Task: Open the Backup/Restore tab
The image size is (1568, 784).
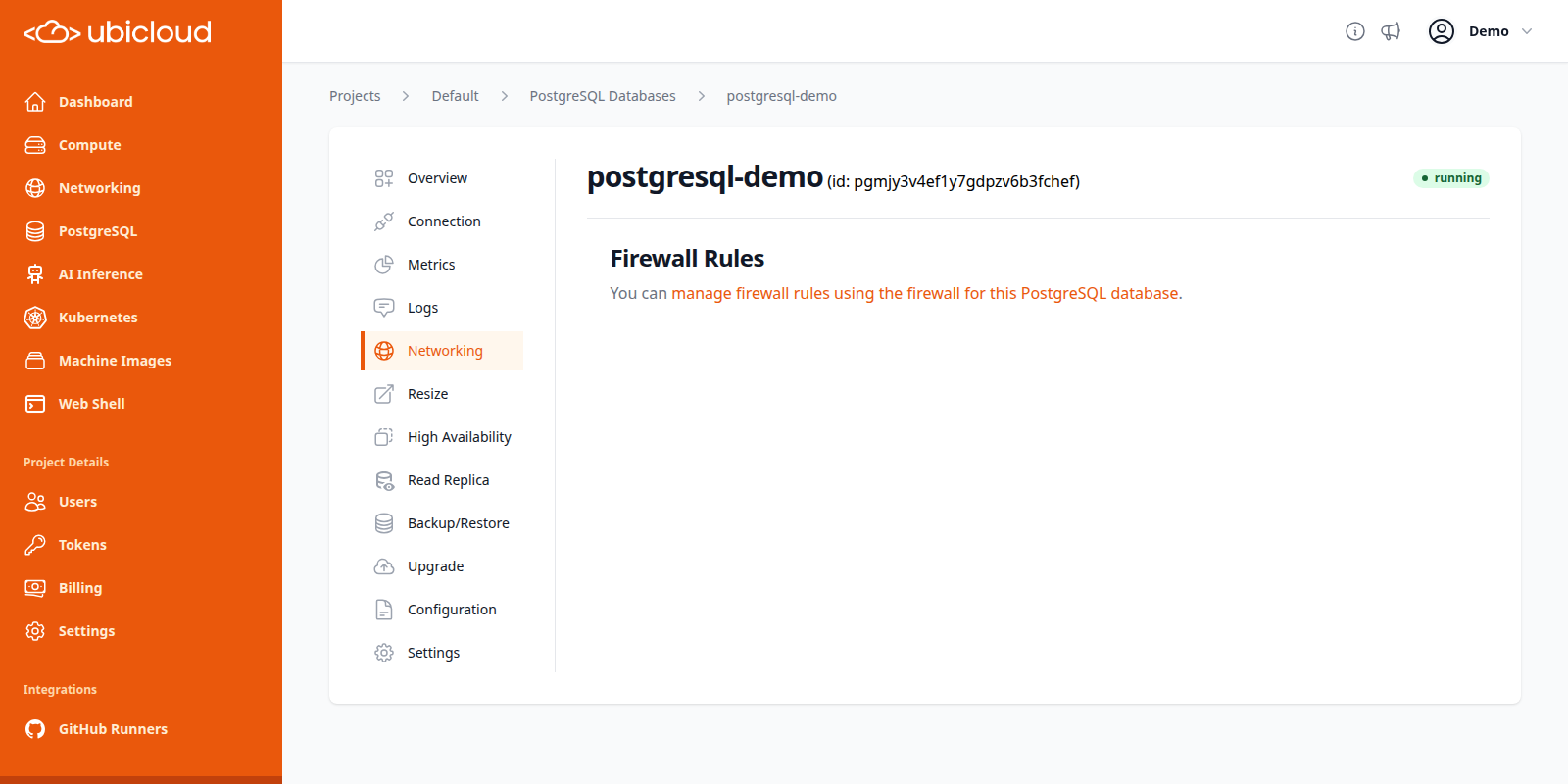Action: (x=442, y=523)
